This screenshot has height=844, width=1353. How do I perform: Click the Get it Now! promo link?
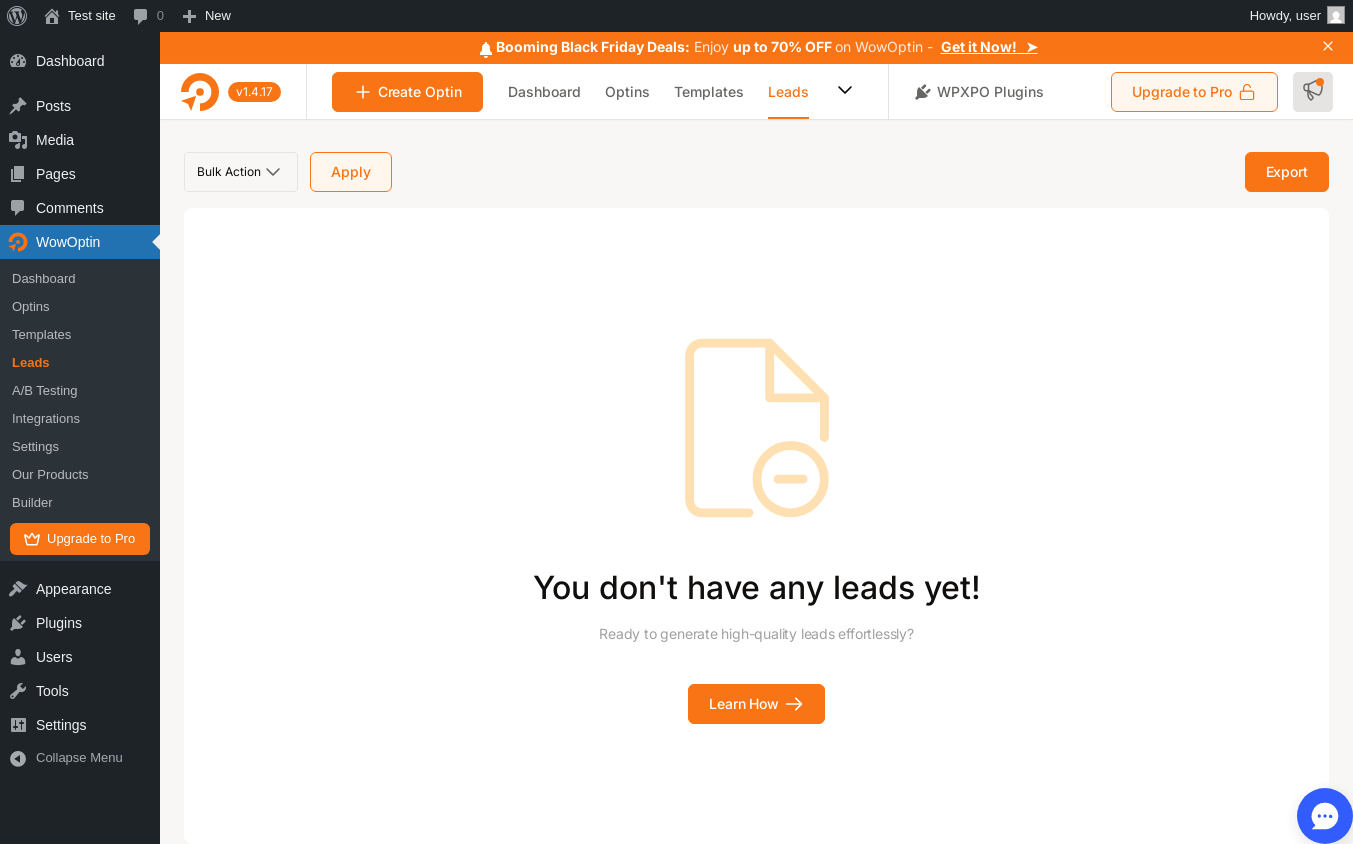[x=989, y=47]
